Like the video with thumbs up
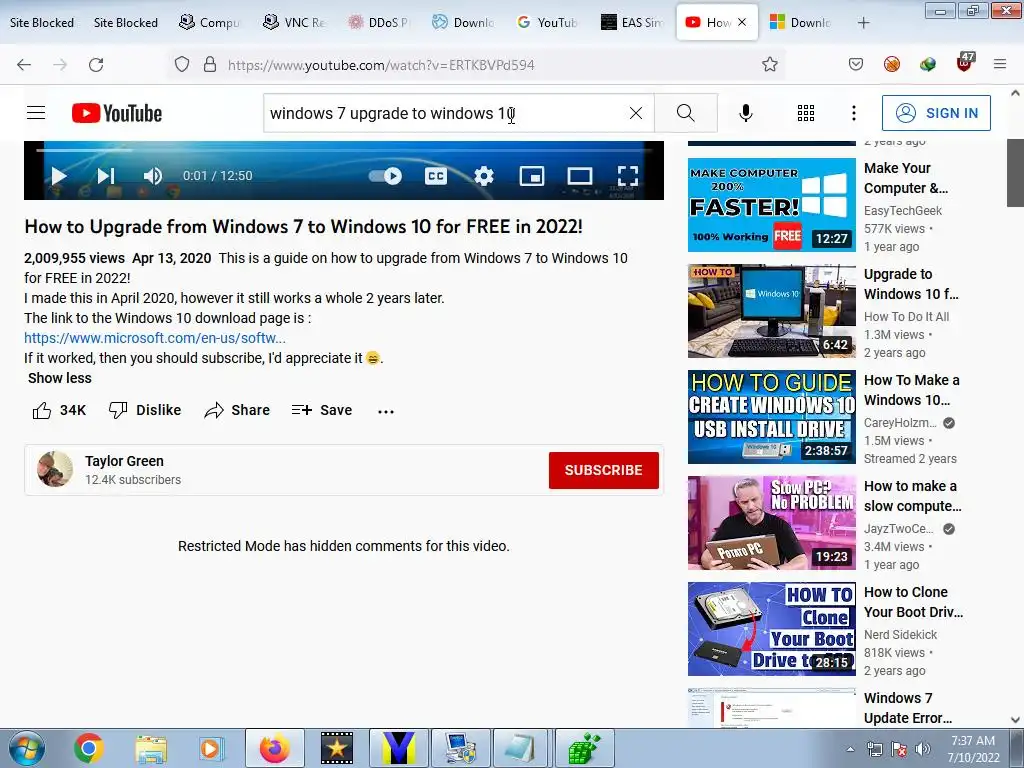Viewport: 1024px width, 768px height. coord(59,410)
